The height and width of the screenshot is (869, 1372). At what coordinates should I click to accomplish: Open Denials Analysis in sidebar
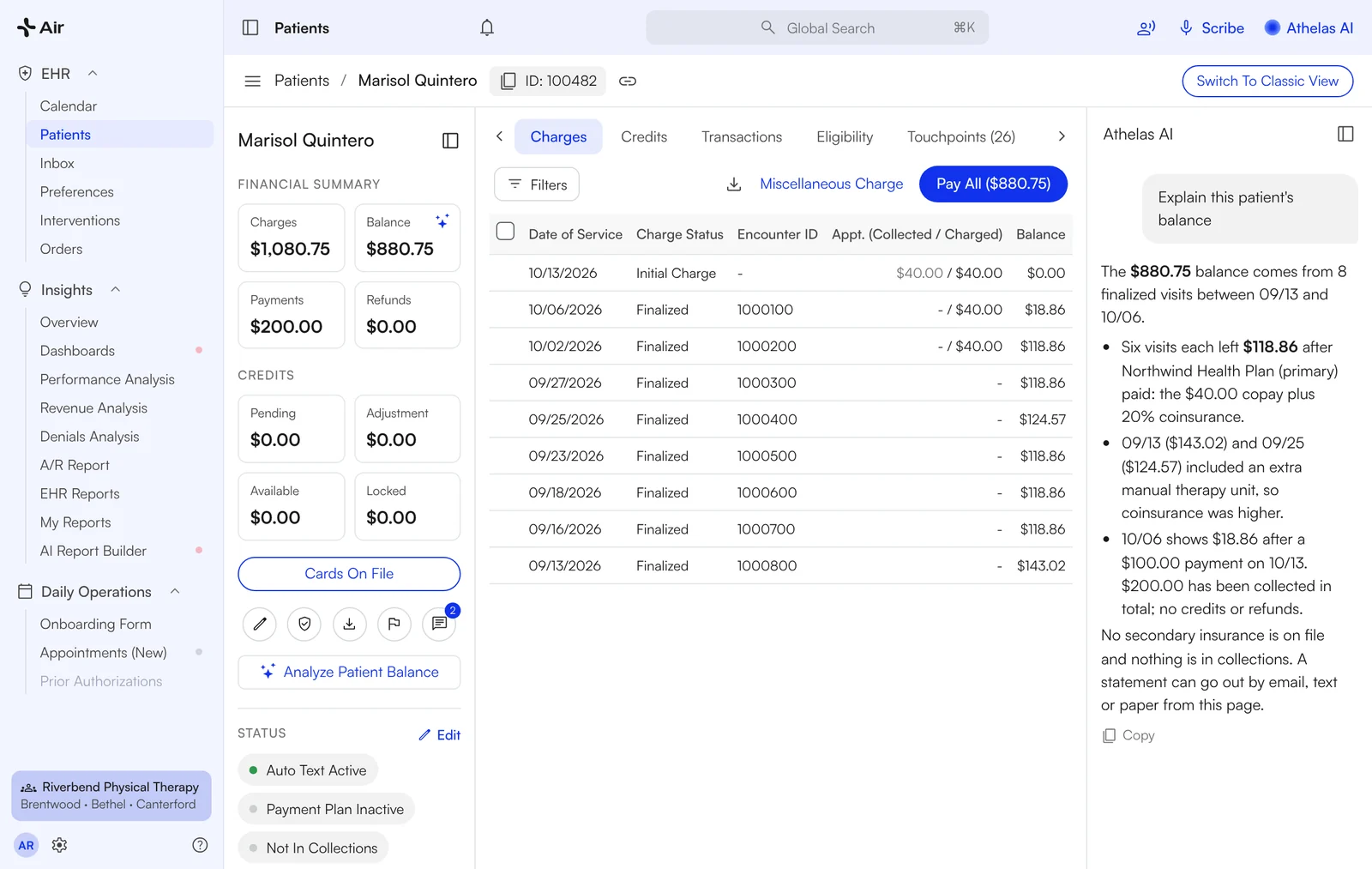click(89, 437)
